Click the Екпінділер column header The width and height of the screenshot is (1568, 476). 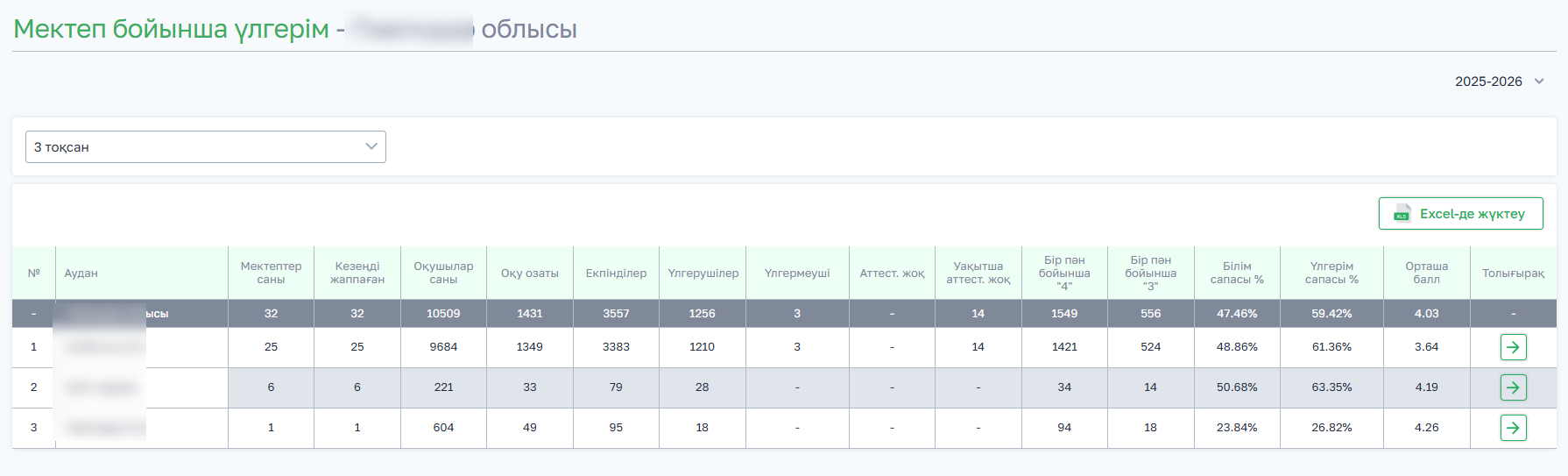616,274
